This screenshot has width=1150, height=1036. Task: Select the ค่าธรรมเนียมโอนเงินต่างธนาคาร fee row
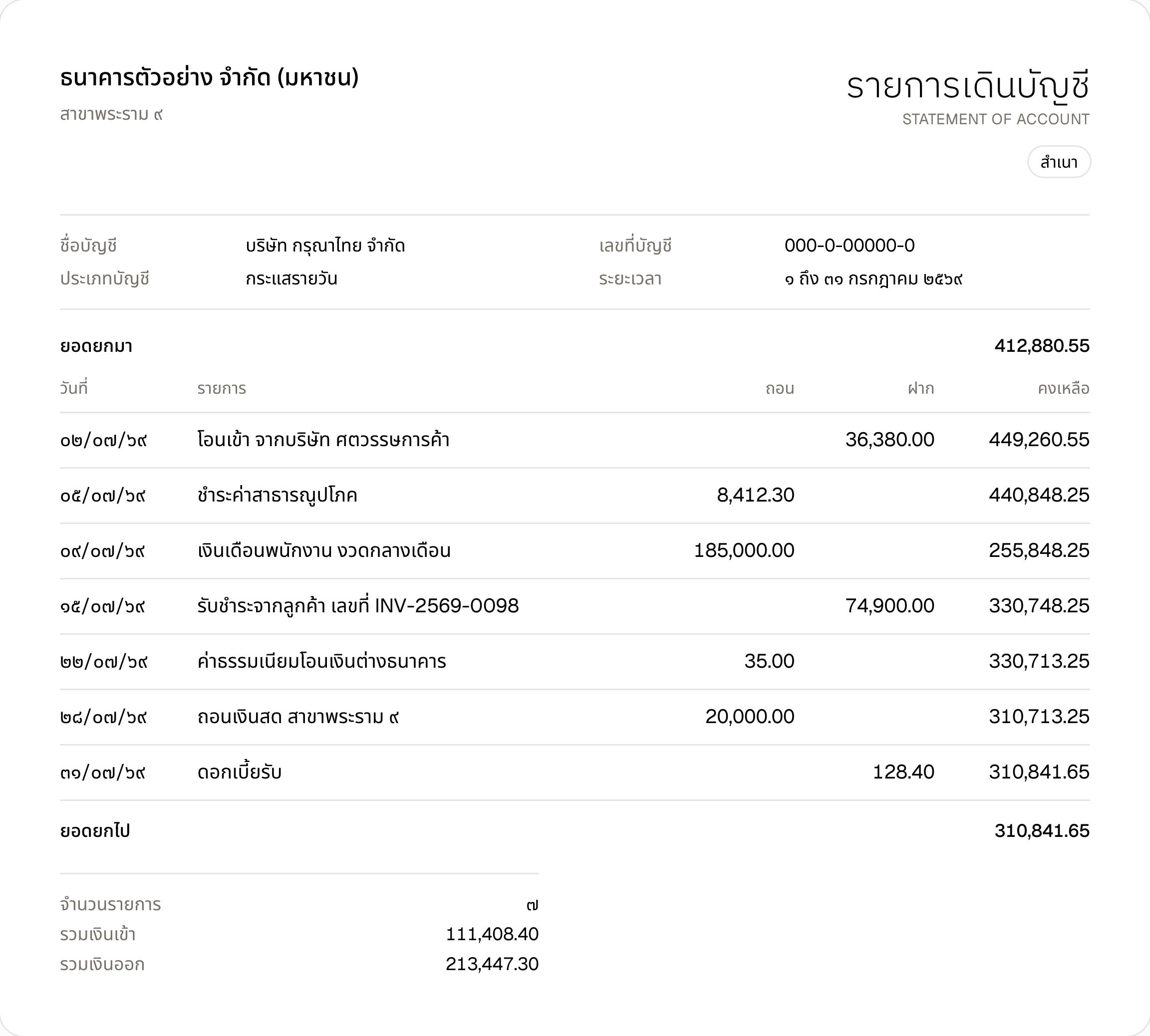(575, 661)
